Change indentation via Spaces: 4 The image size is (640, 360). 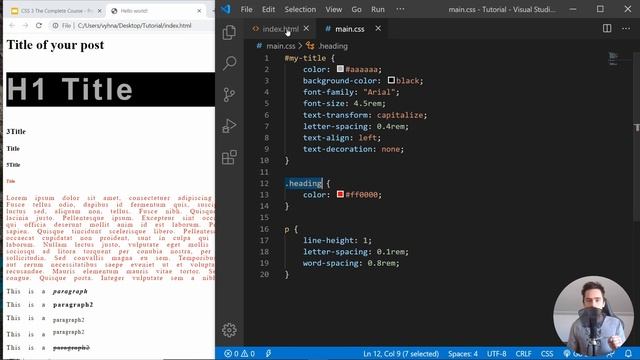tap(462, 353)
